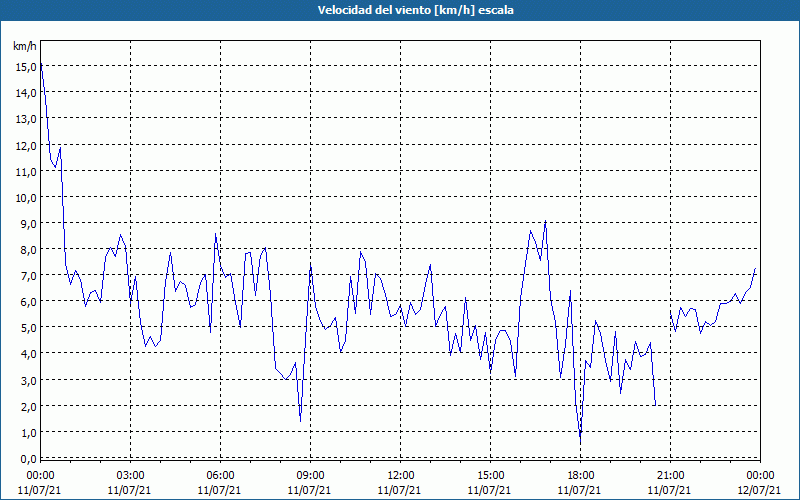Viewport: 800px width, 500px height.
Task: Click the '8,0' y-axis value
Action: (x=28, y=249)
